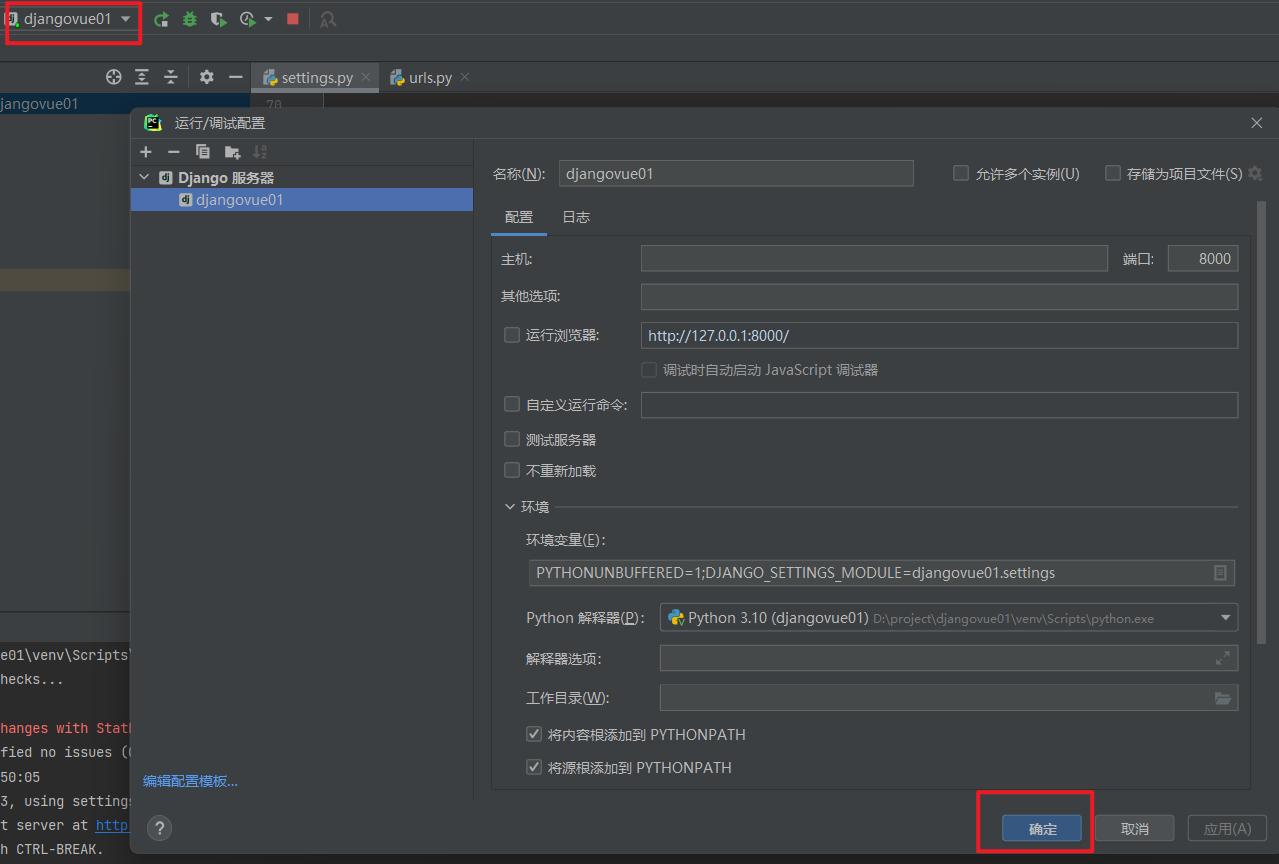Collapse the 环境 section

(x=510, y=507)
